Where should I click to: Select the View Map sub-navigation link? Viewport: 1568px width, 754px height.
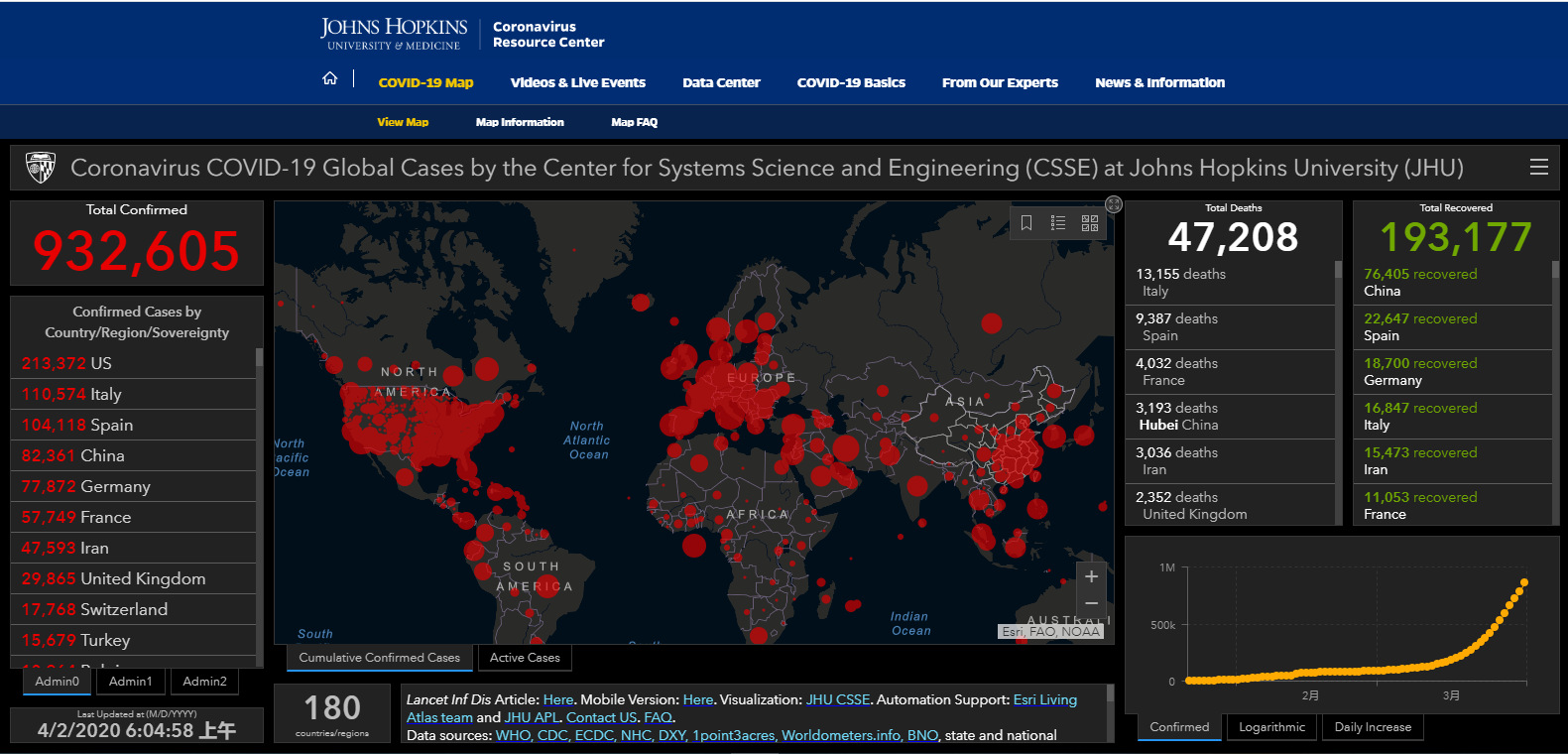click(403, 122)
